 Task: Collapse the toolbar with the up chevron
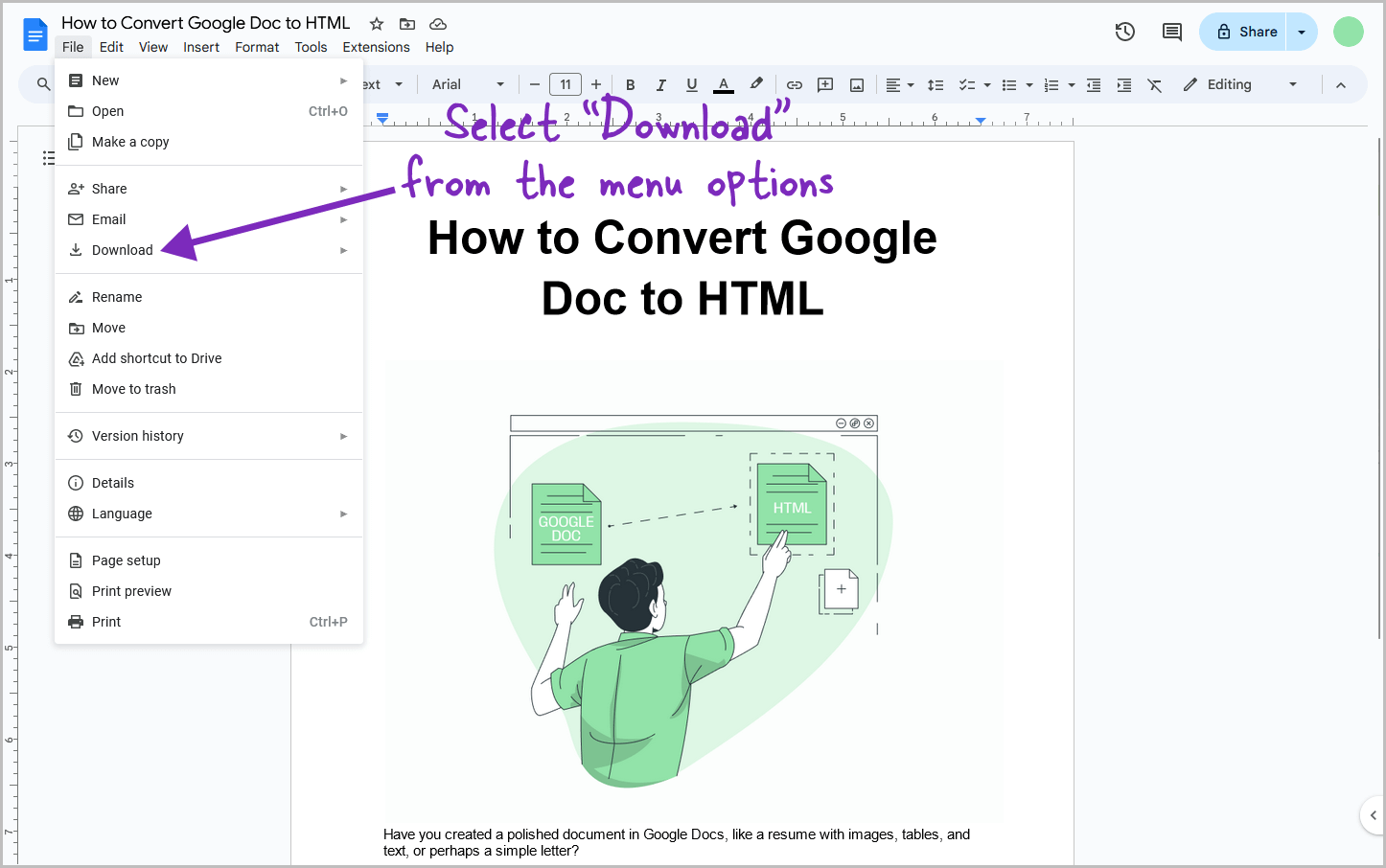tap(1341, 84)
